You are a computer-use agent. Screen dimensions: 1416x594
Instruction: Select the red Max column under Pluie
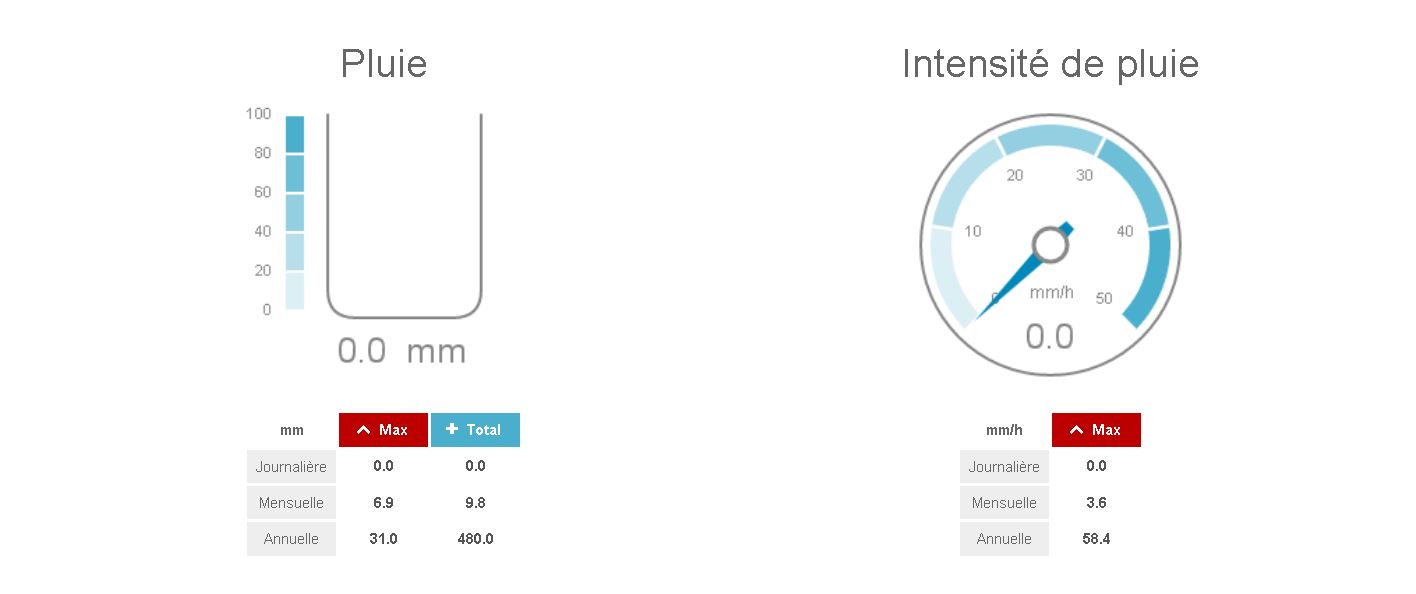point(384,430)
